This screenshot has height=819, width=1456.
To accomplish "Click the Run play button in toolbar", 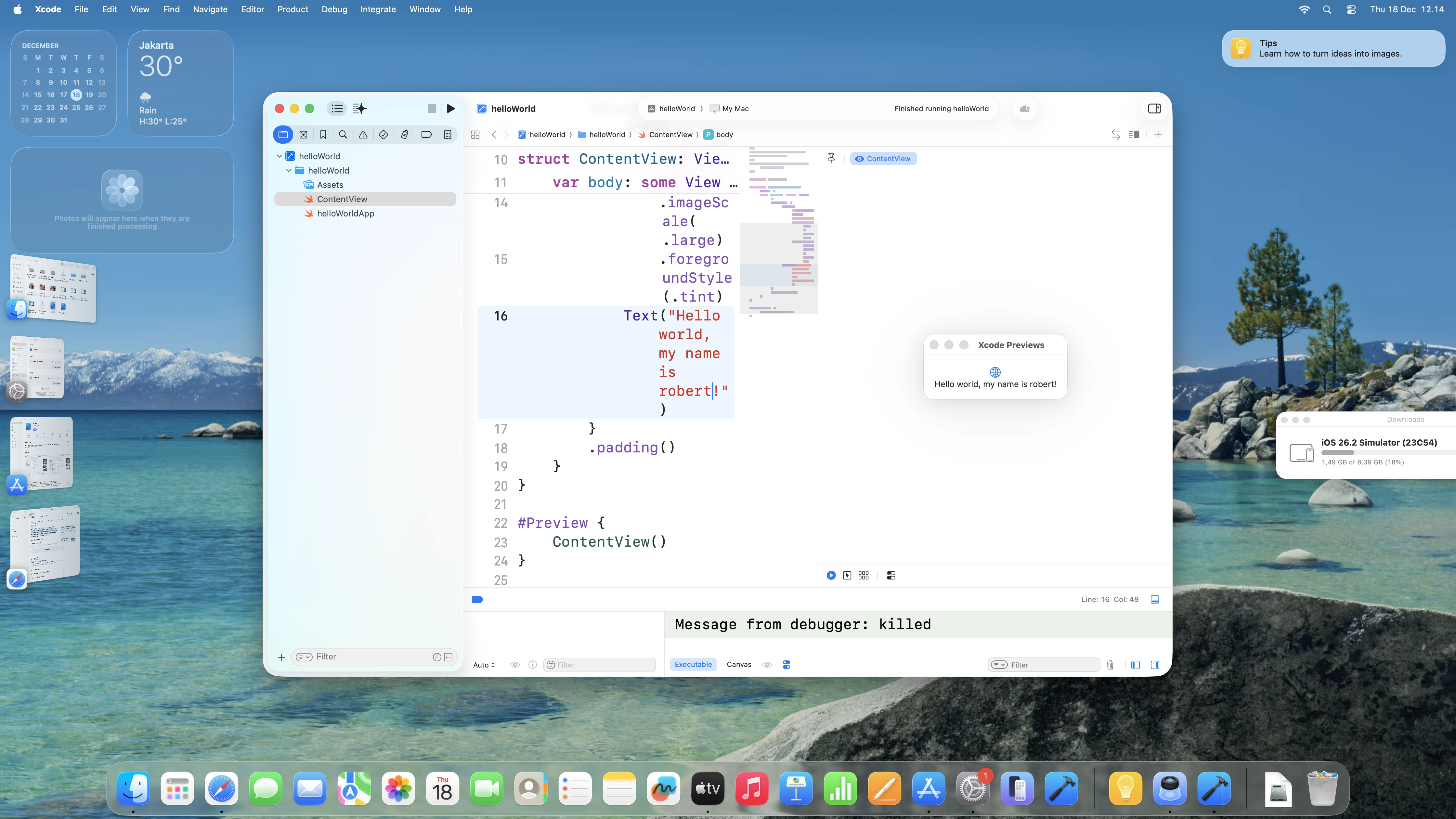I will [450, 109].
